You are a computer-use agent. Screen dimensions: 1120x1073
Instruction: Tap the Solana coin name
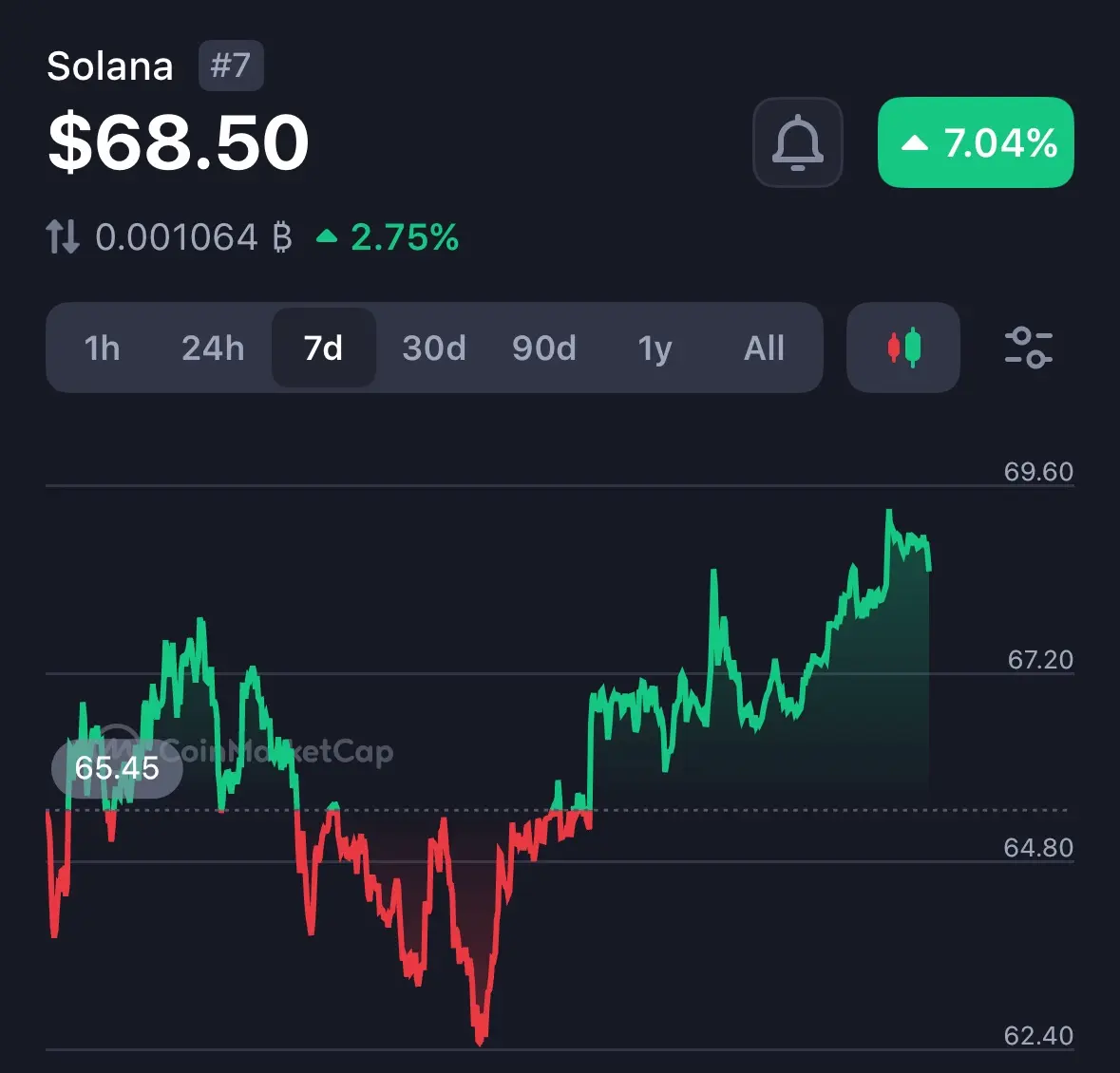click(x=110, y=66)
